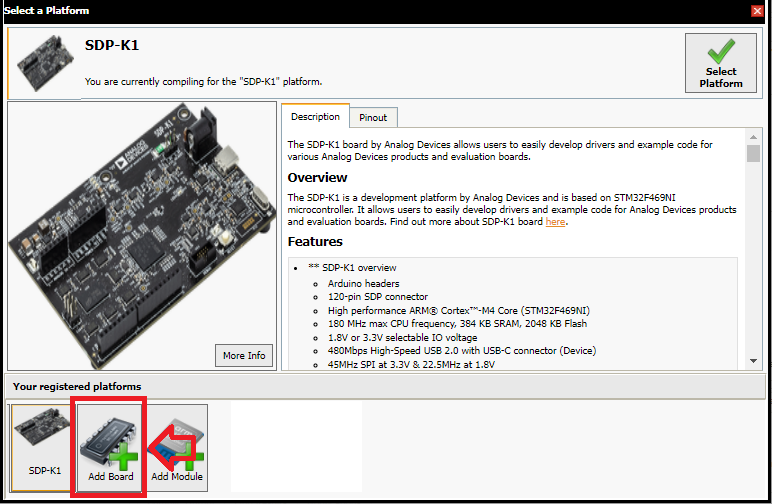Click the large SDP-K1 board photo

[142, 235]
